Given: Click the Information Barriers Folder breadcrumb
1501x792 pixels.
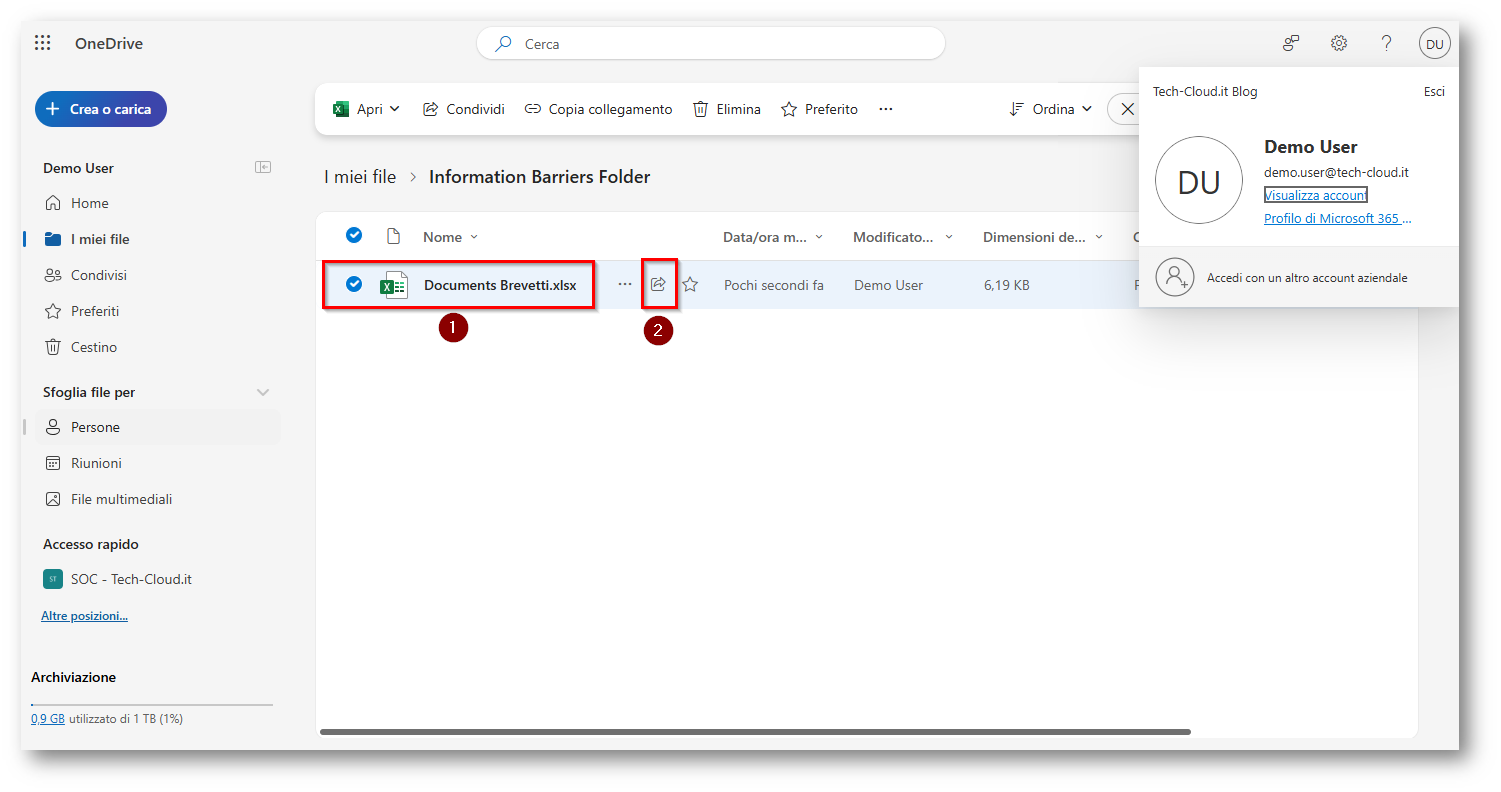Looking at the screenshot, I should pos(540,177).
